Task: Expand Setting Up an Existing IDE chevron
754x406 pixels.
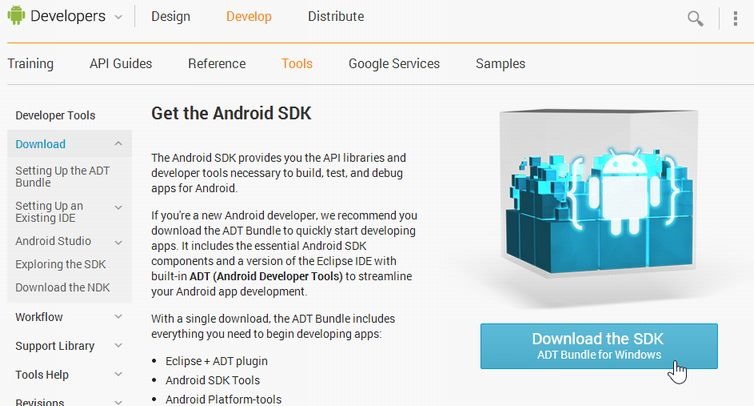Action: [x=118, y=207]
